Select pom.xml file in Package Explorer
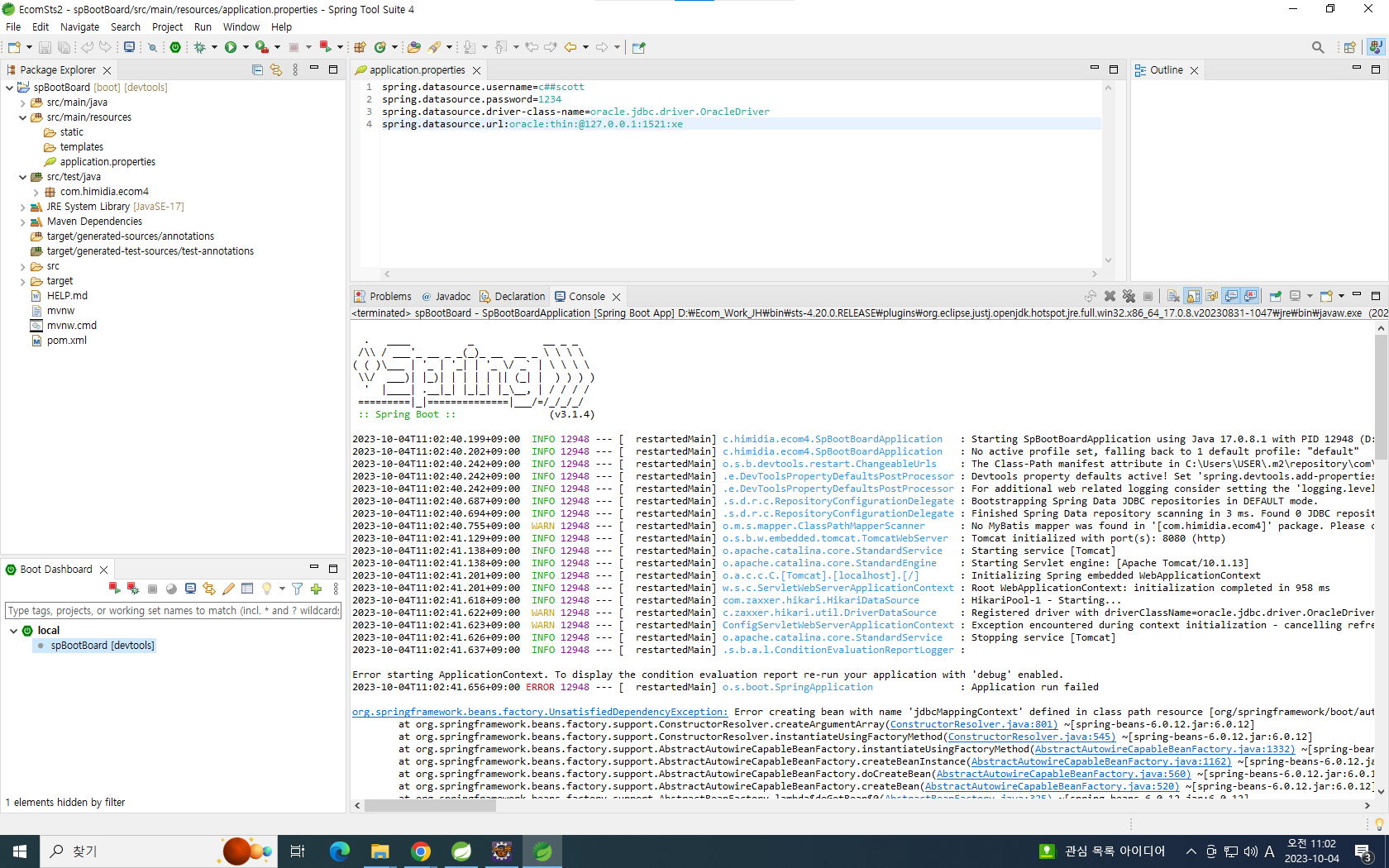1389x868 pixels. click(x=67, y=341)
